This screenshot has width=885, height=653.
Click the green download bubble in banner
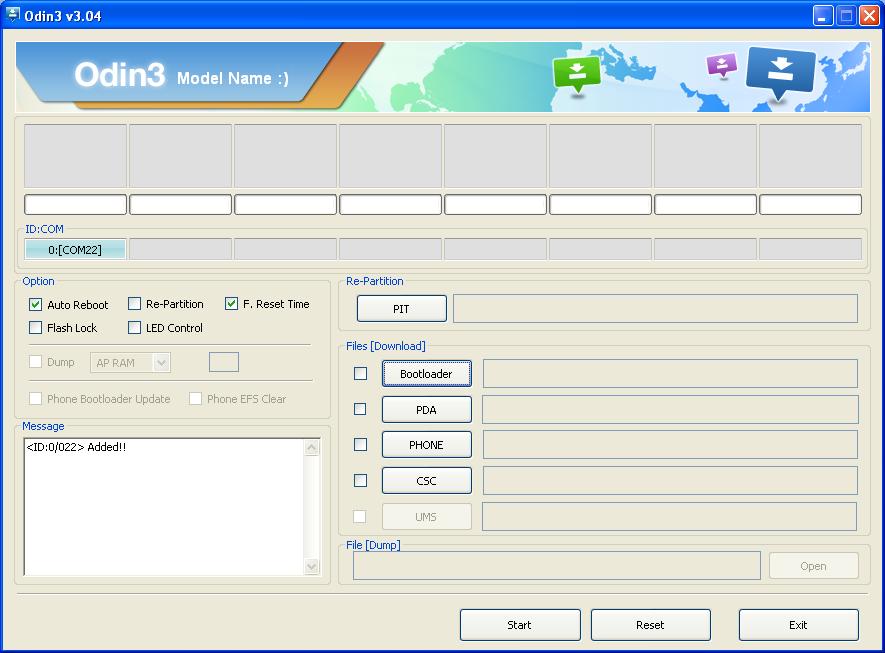tap(576, 74)
